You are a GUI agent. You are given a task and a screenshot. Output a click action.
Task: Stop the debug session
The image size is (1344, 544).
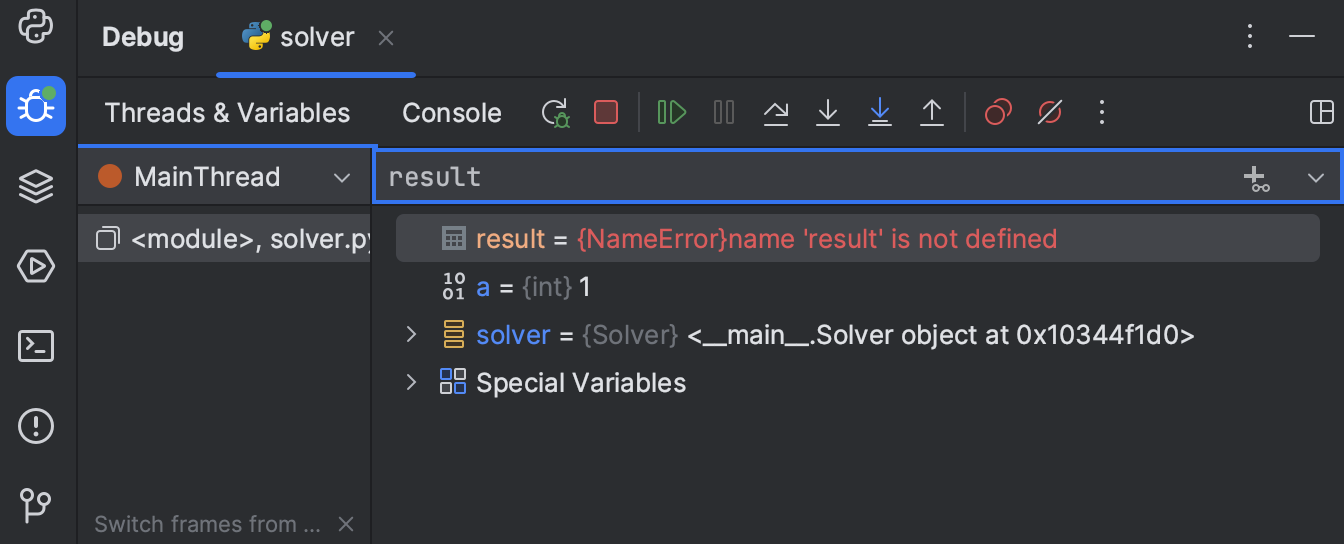(x=606, y=112)
